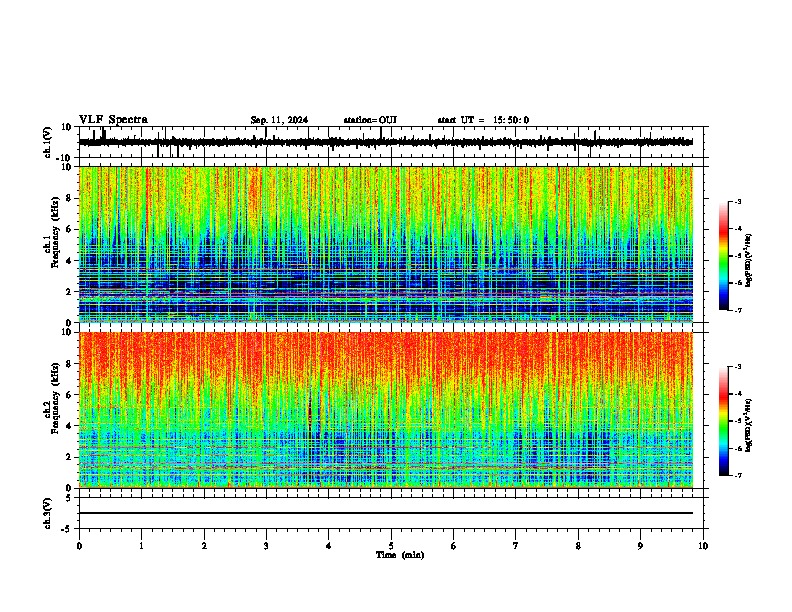The image size is (792, 612).
Task: Click the time axis tick label "10"
Action: pos(703,546)
